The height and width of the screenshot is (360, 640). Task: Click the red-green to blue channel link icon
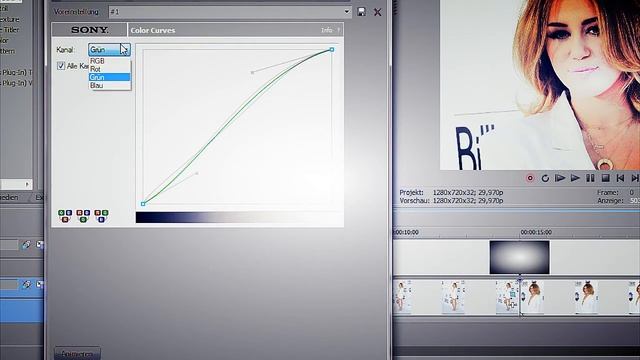(101, 216)
